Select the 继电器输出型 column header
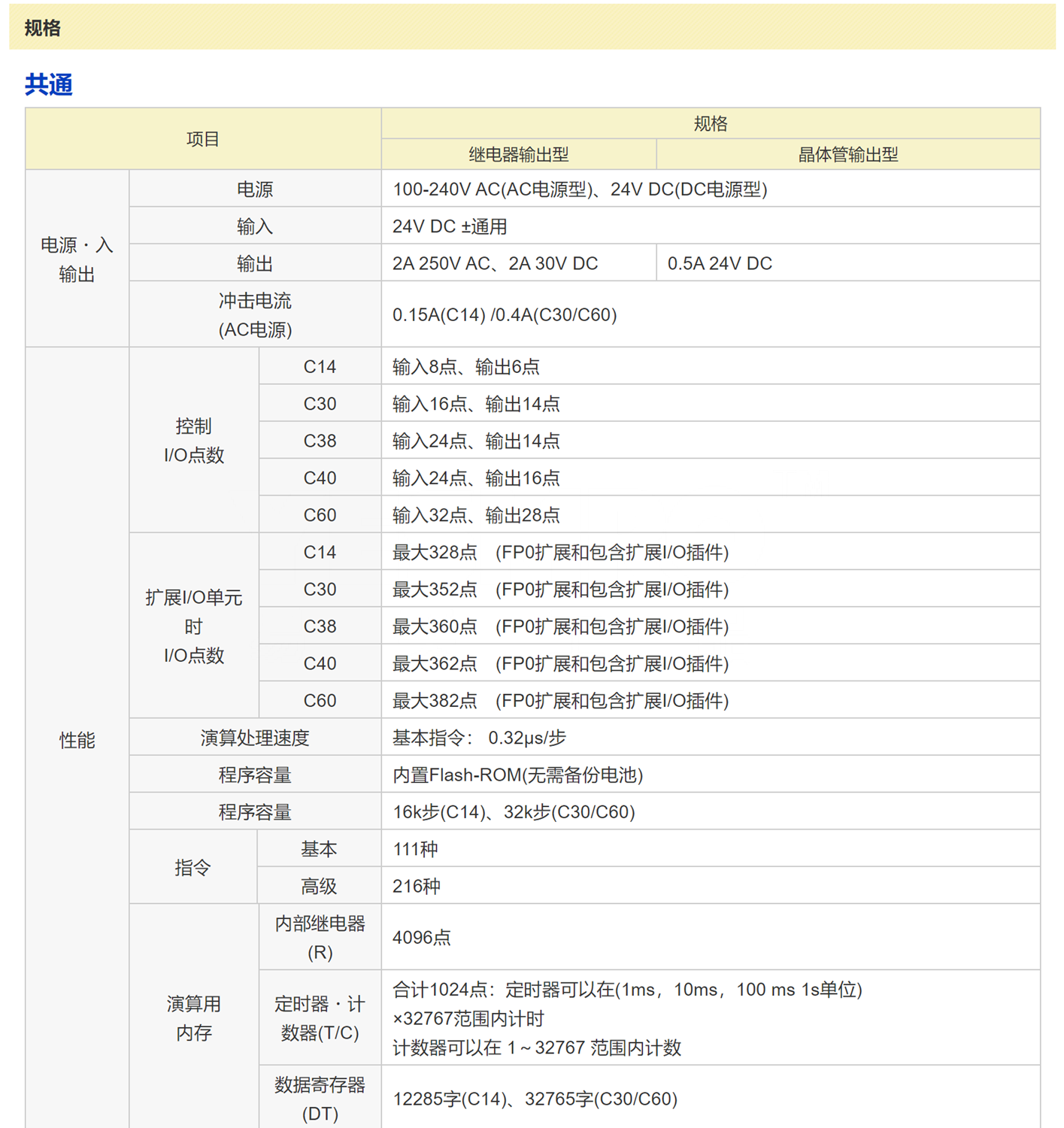 tap(519, 154)
